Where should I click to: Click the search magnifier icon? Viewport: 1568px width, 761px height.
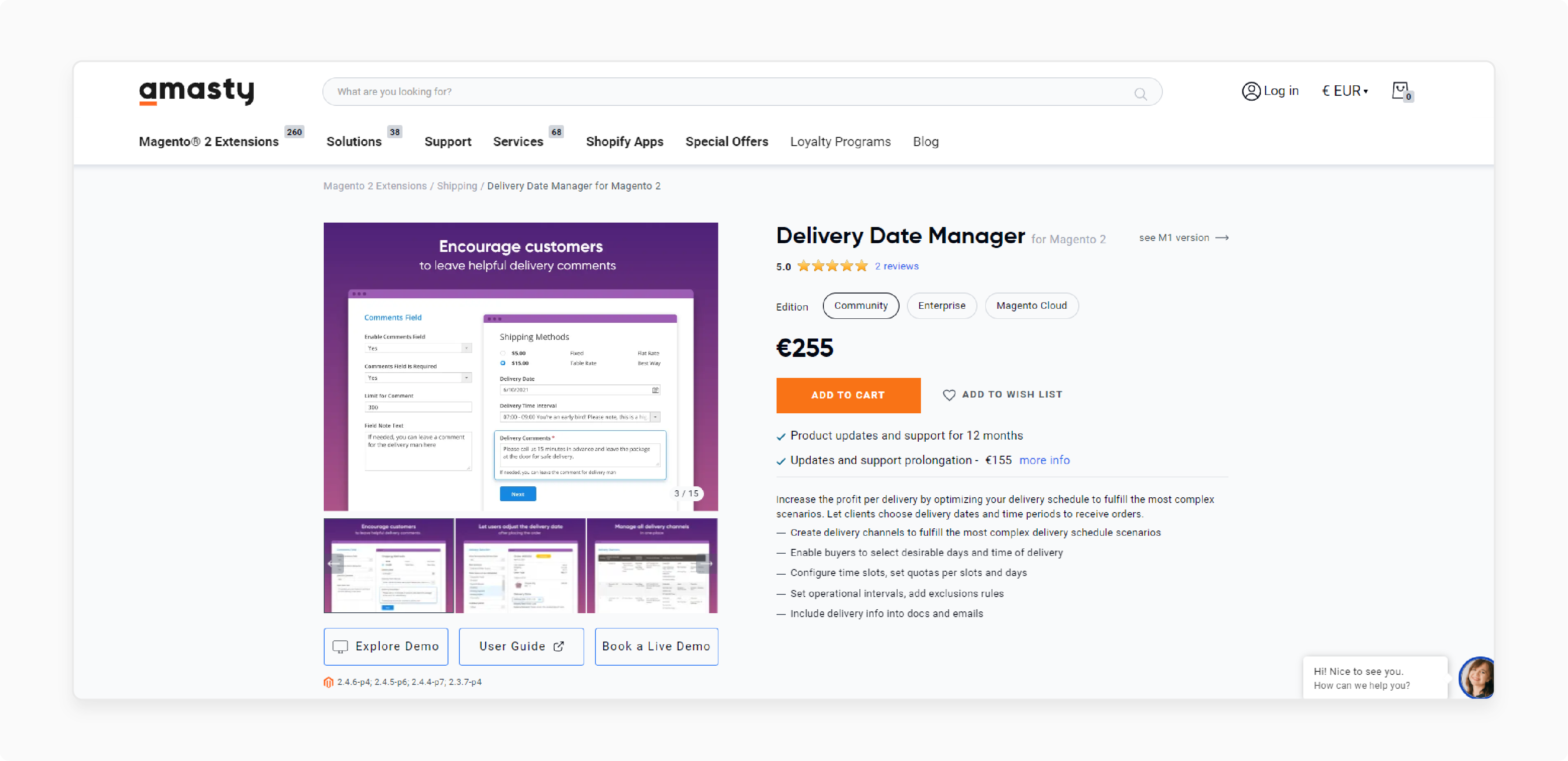click(x=1140, y=94)
